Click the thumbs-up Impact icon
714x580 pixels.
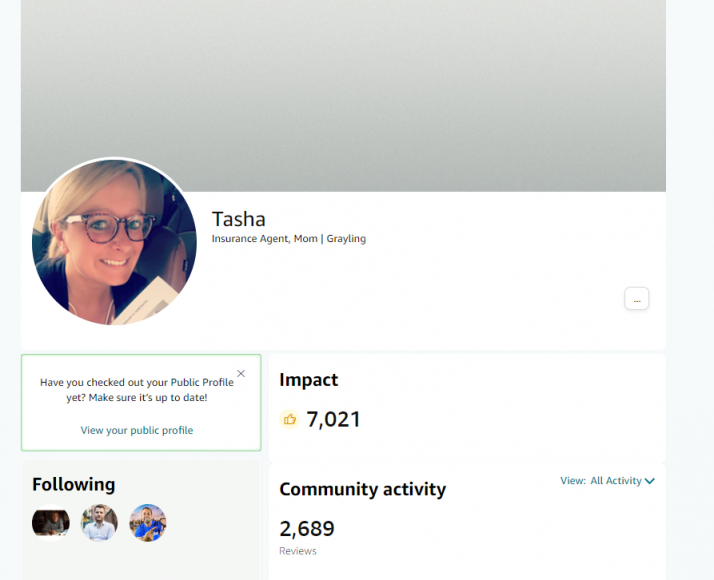coord(289,419)
